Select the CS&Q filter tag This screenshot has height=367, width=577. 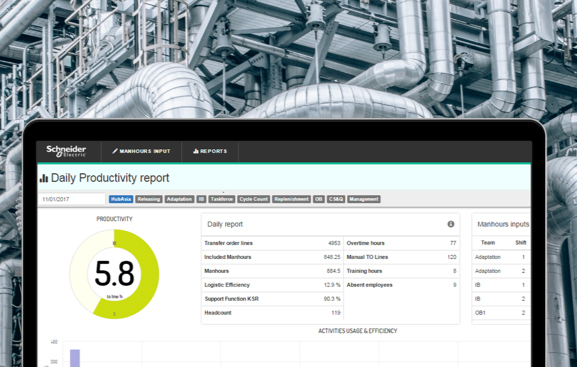pyautogui.click(x=336, y=199)
